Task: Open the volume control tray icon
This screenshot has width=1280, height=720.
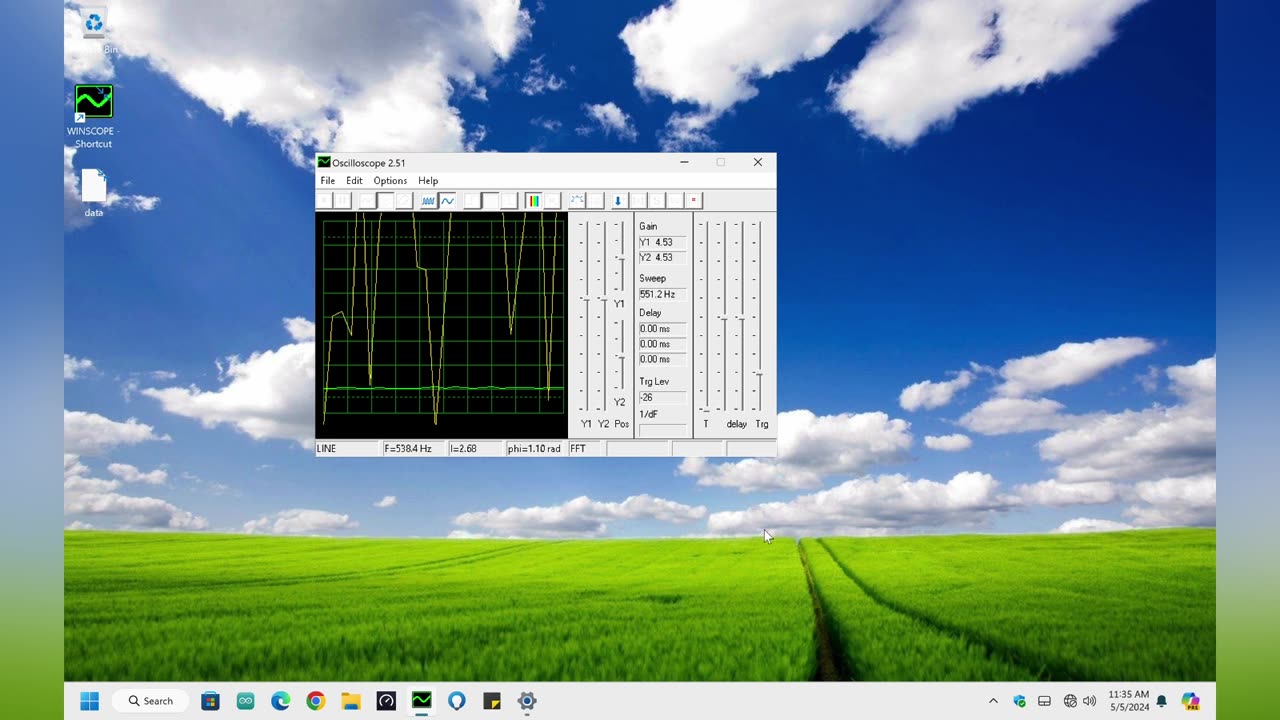Action: [x=1089, y=701]
